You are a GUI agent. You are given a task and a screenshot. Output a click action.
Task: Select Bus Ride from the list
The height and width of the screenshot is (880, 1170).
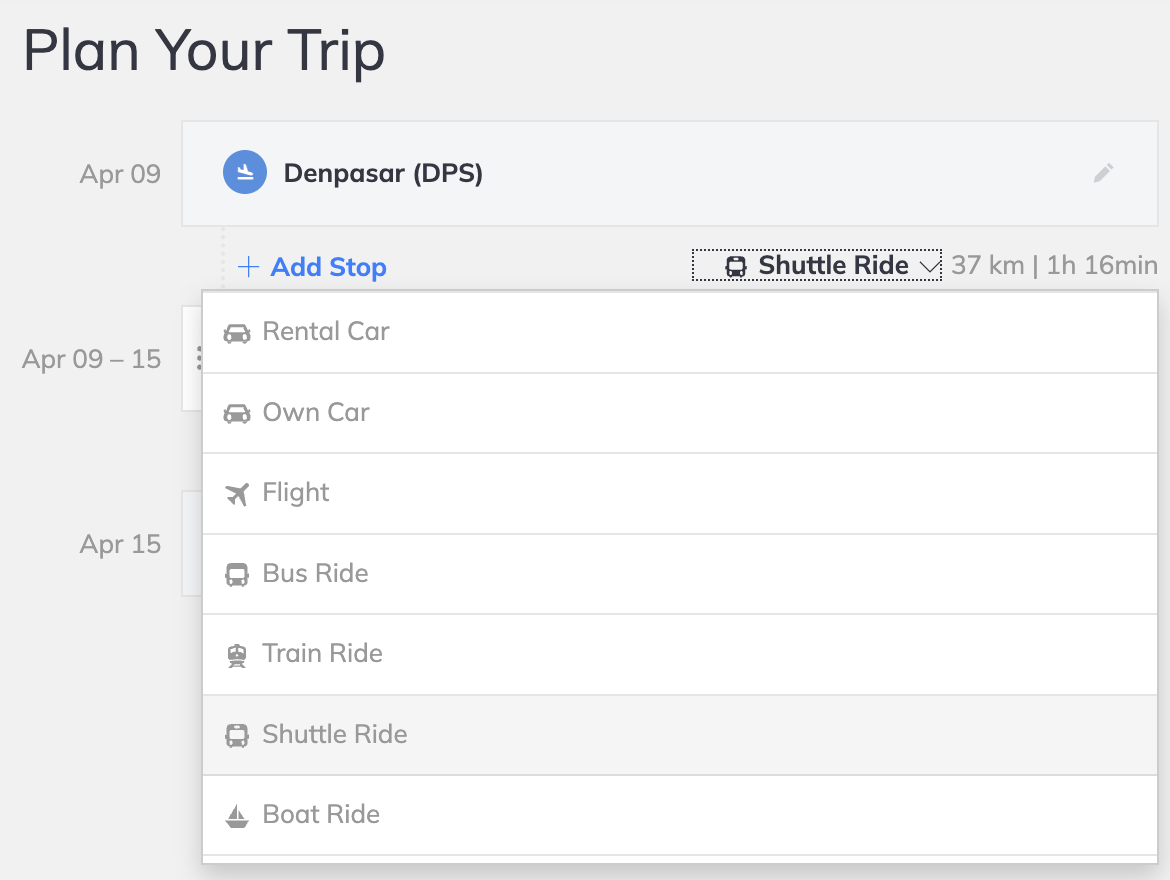680,575
